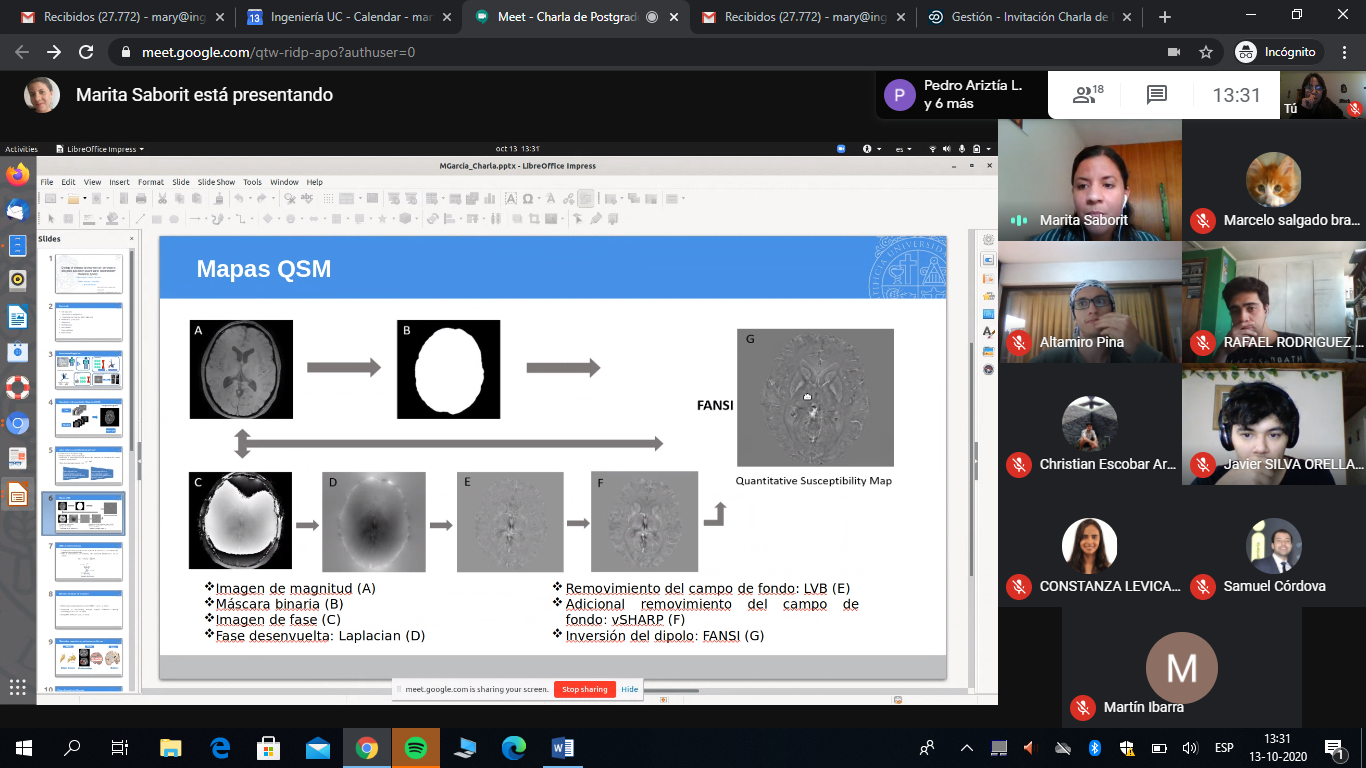Go forward in Chrome history

[54, 52]
